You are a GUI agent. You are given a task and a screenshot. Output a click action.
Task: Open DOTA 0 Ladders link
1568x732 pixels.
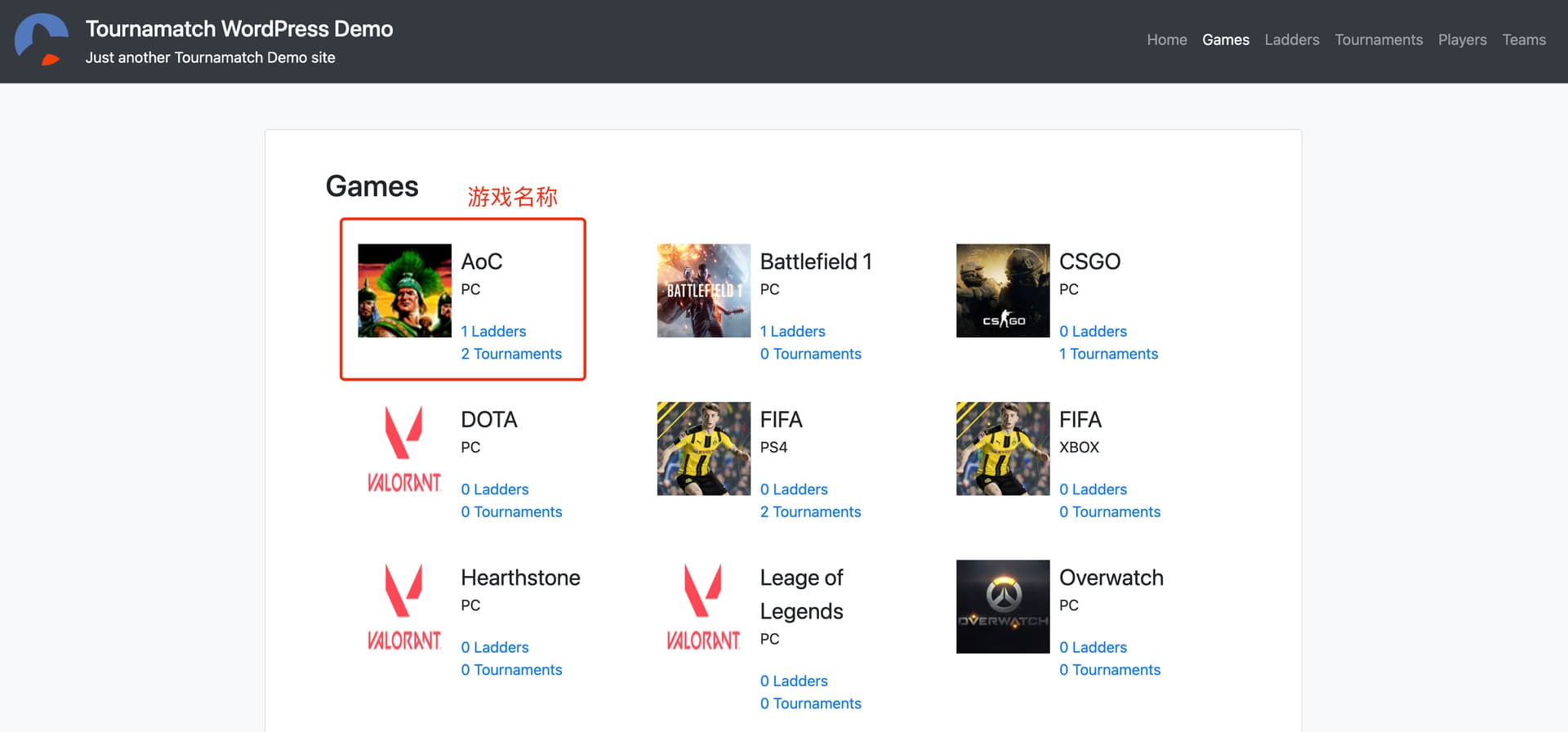(x=495, y=489)
